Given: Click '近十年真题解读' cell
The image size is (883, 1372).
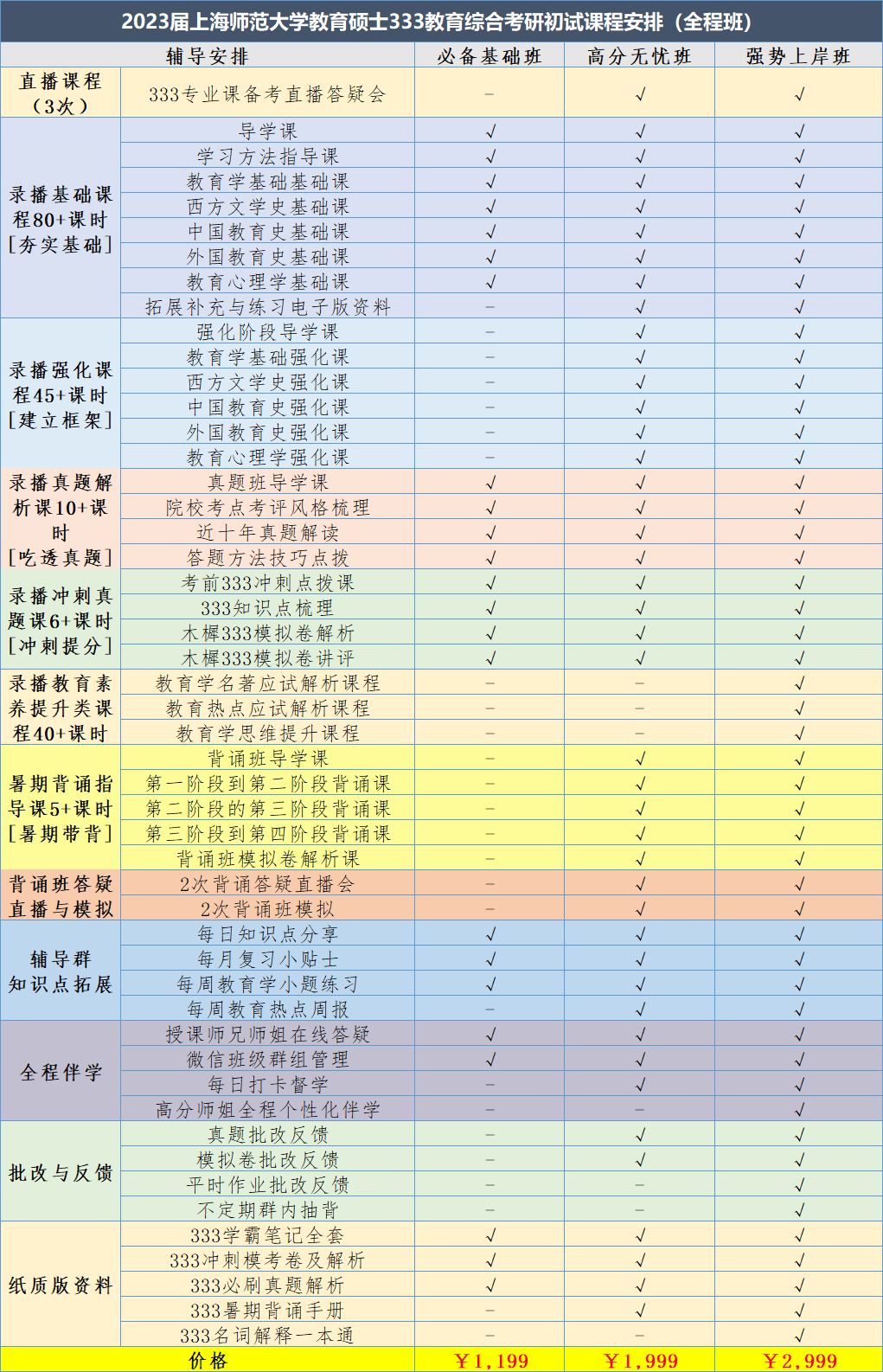Looking at the screenshot, I should click(267, 533).
